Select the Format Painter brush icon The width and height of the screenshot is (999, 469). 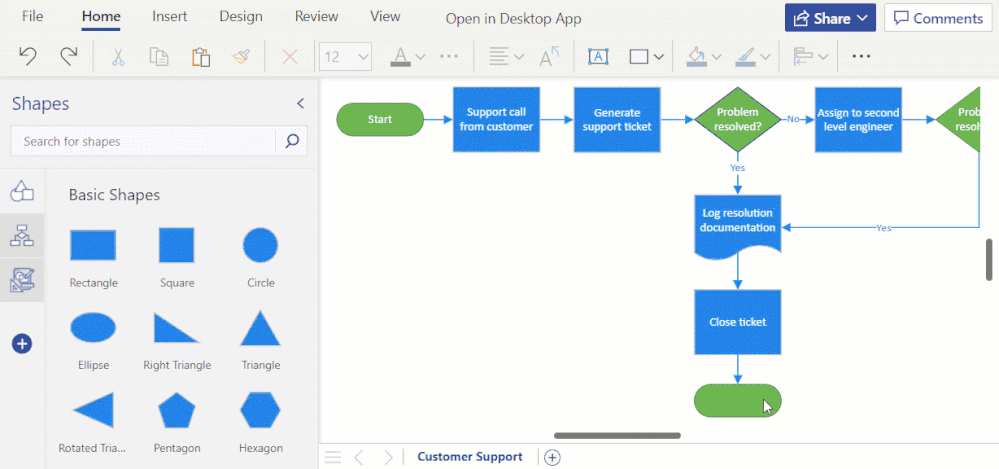tap(241, 57)
